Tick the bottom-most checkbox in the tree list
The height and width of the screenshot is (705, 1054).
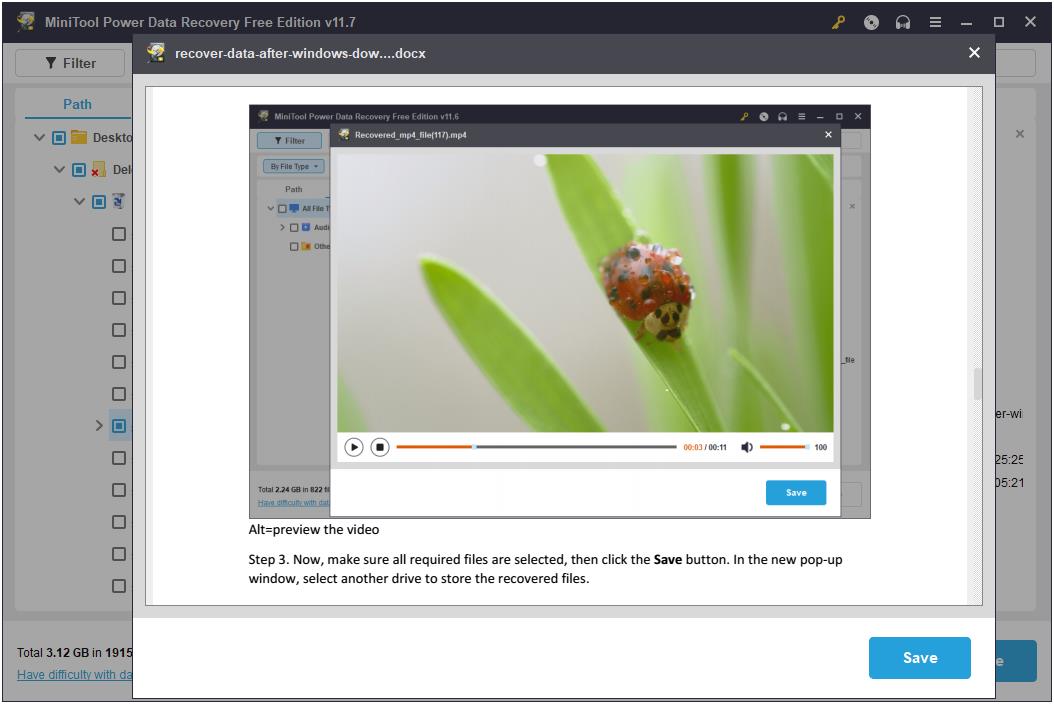pyautogui.click(x=119, y=585)
